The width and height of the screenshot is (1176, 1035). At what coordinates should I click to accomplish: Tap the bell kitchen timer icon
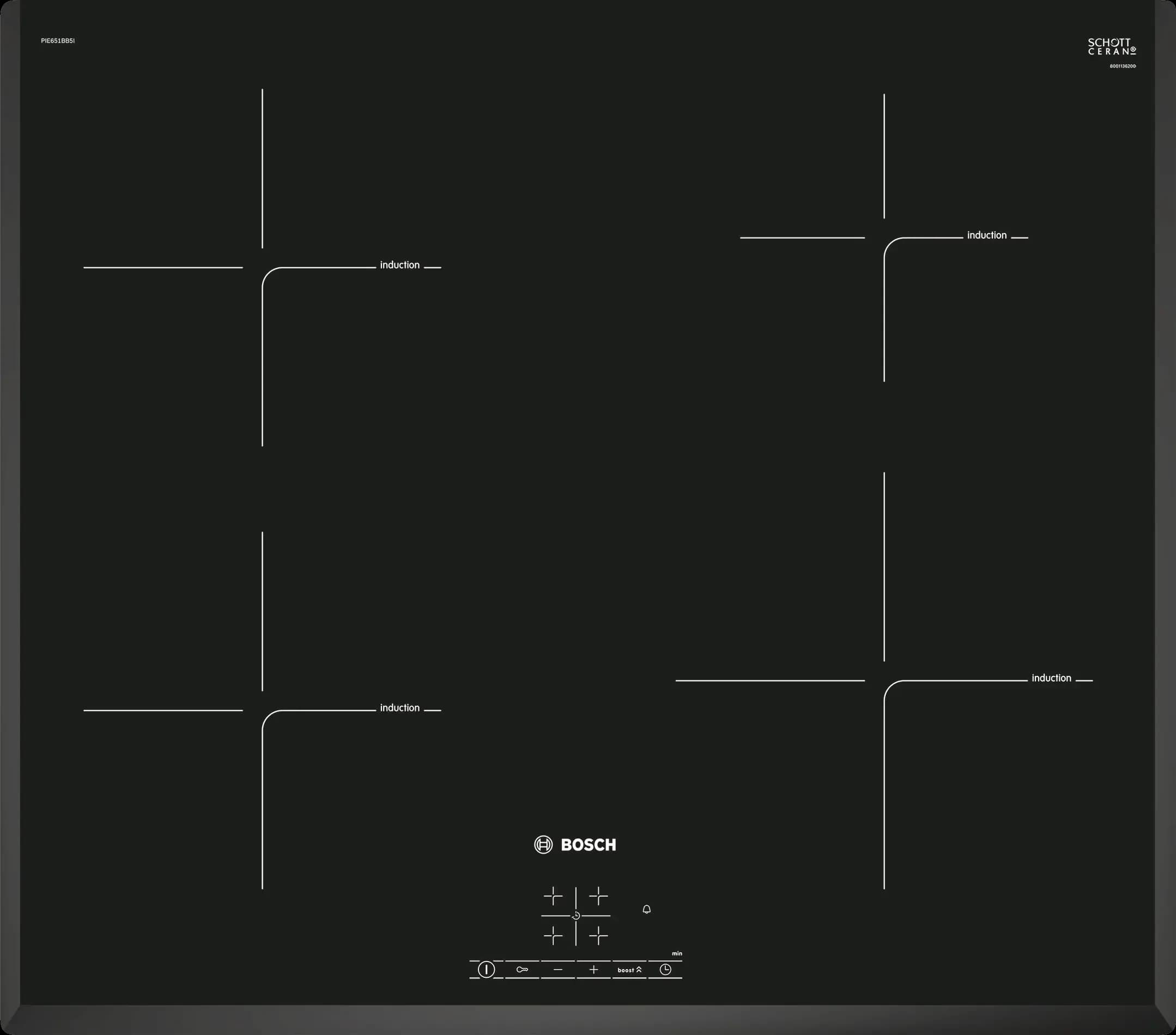pos(647,909)
